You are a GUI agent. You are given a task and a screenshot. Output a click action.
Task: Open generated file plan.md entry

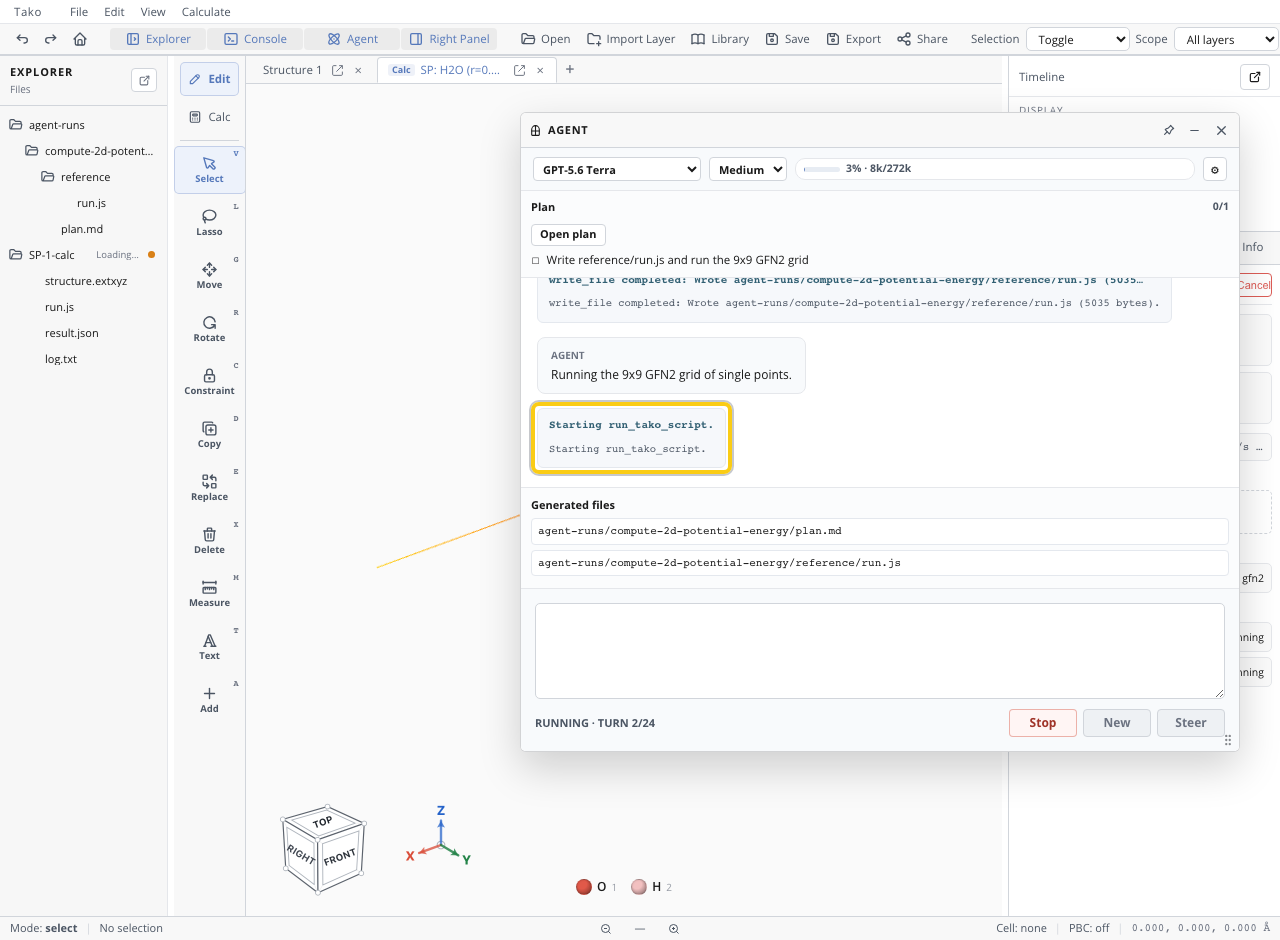click(880, 531)
